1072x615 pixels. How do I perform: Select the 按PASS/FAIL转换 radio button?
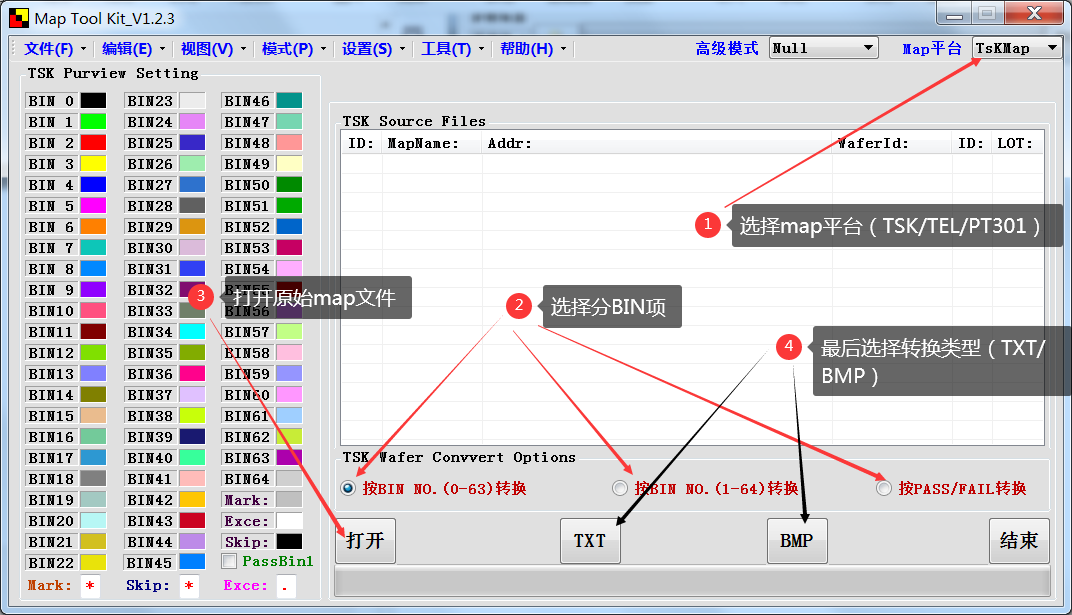pos(883,488)
